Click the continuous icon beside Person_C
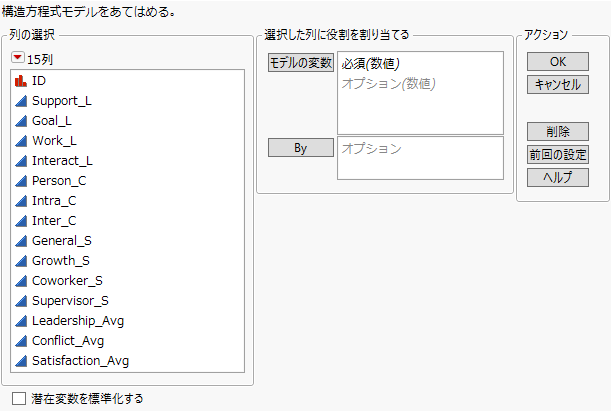Viewport: 611px width, 411px height. pyautogui.click(x=21, y=180)
